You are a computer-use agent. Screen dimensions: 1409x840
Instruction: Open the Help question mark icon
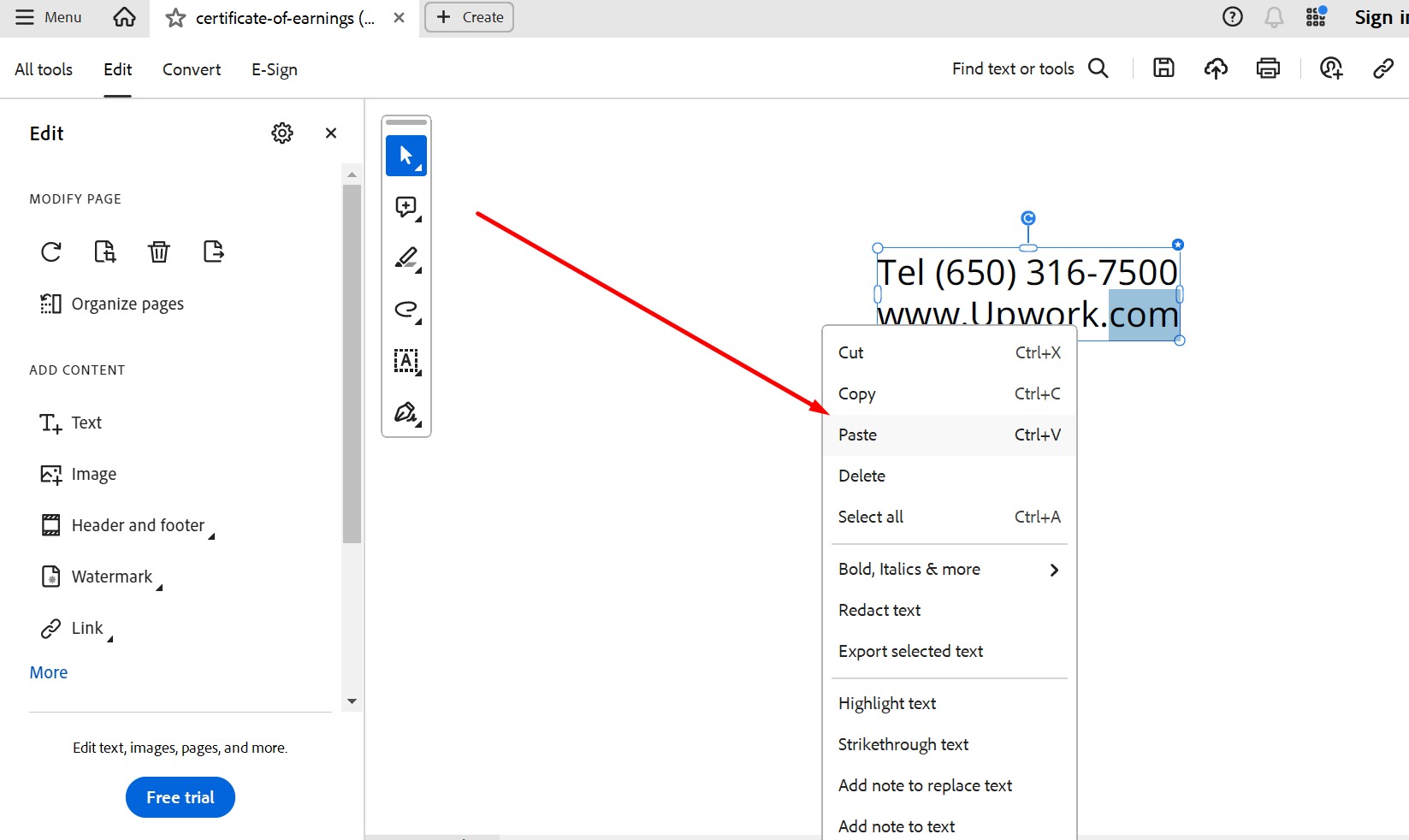tap(1232, 17)
